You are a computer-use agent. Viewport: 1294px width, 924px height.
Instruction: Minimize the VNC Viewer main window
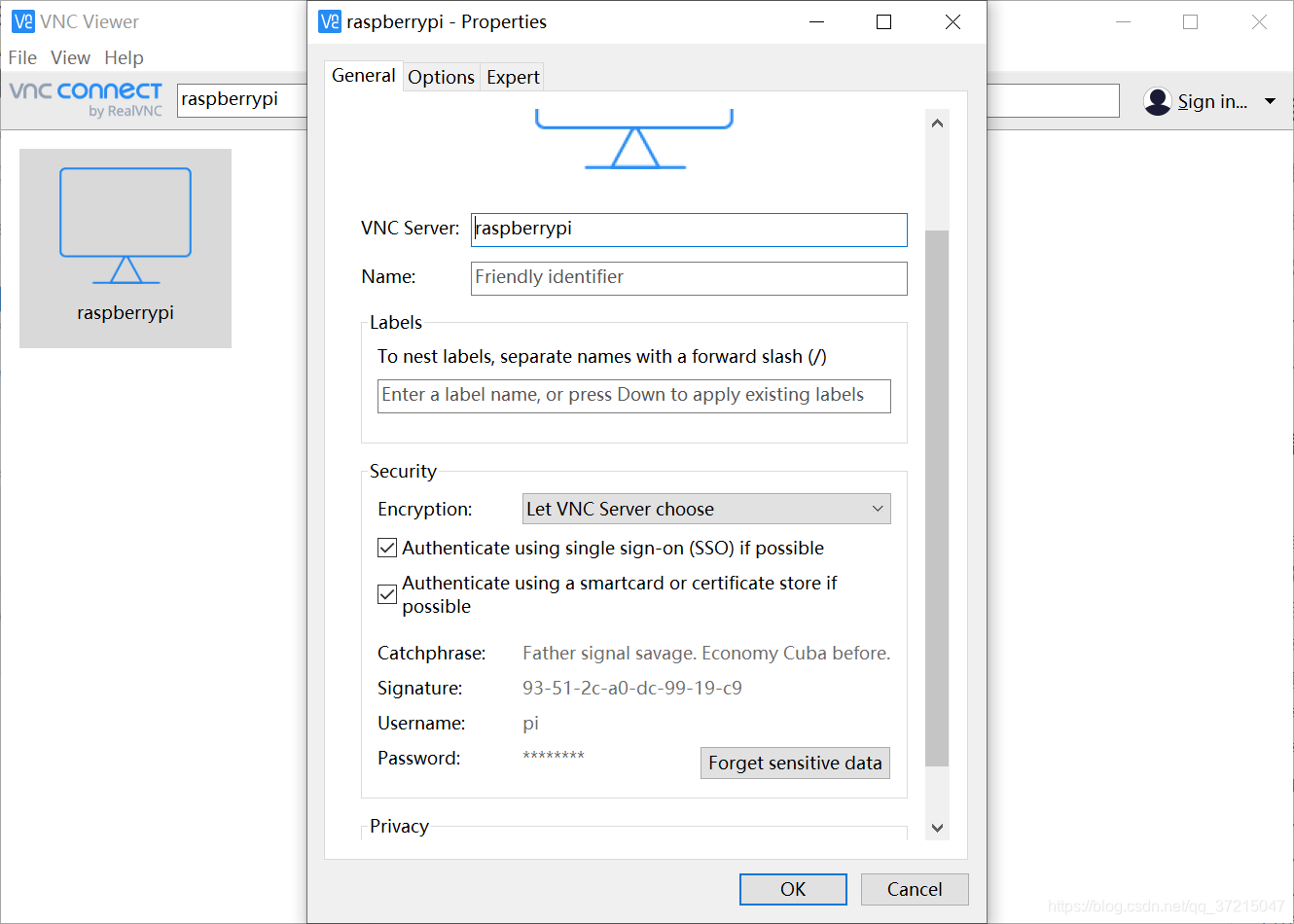click(1123, 21)
